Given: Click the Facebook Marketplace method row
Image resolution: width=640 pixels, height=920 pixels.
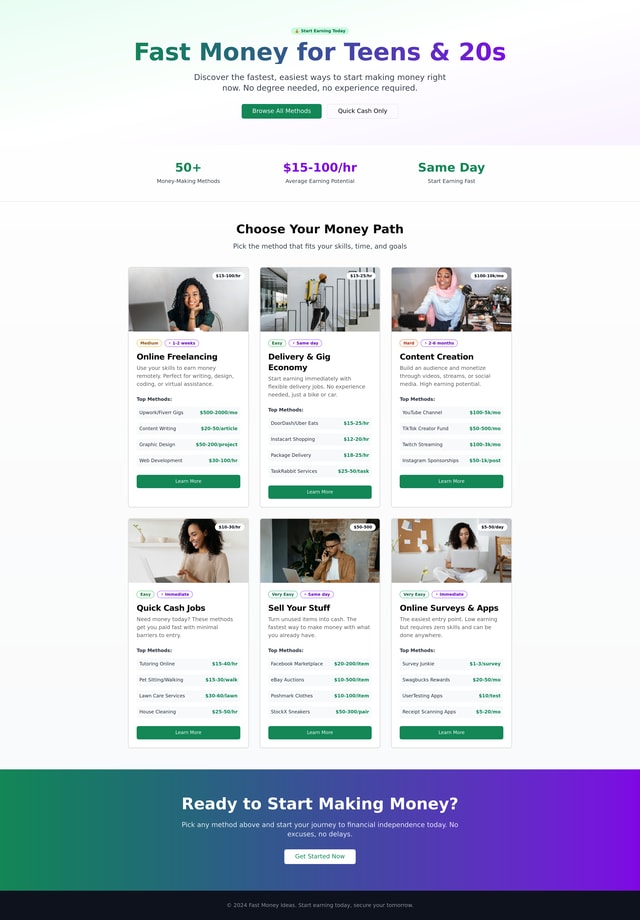Looking at the screenshot, I should pos(320,664).
